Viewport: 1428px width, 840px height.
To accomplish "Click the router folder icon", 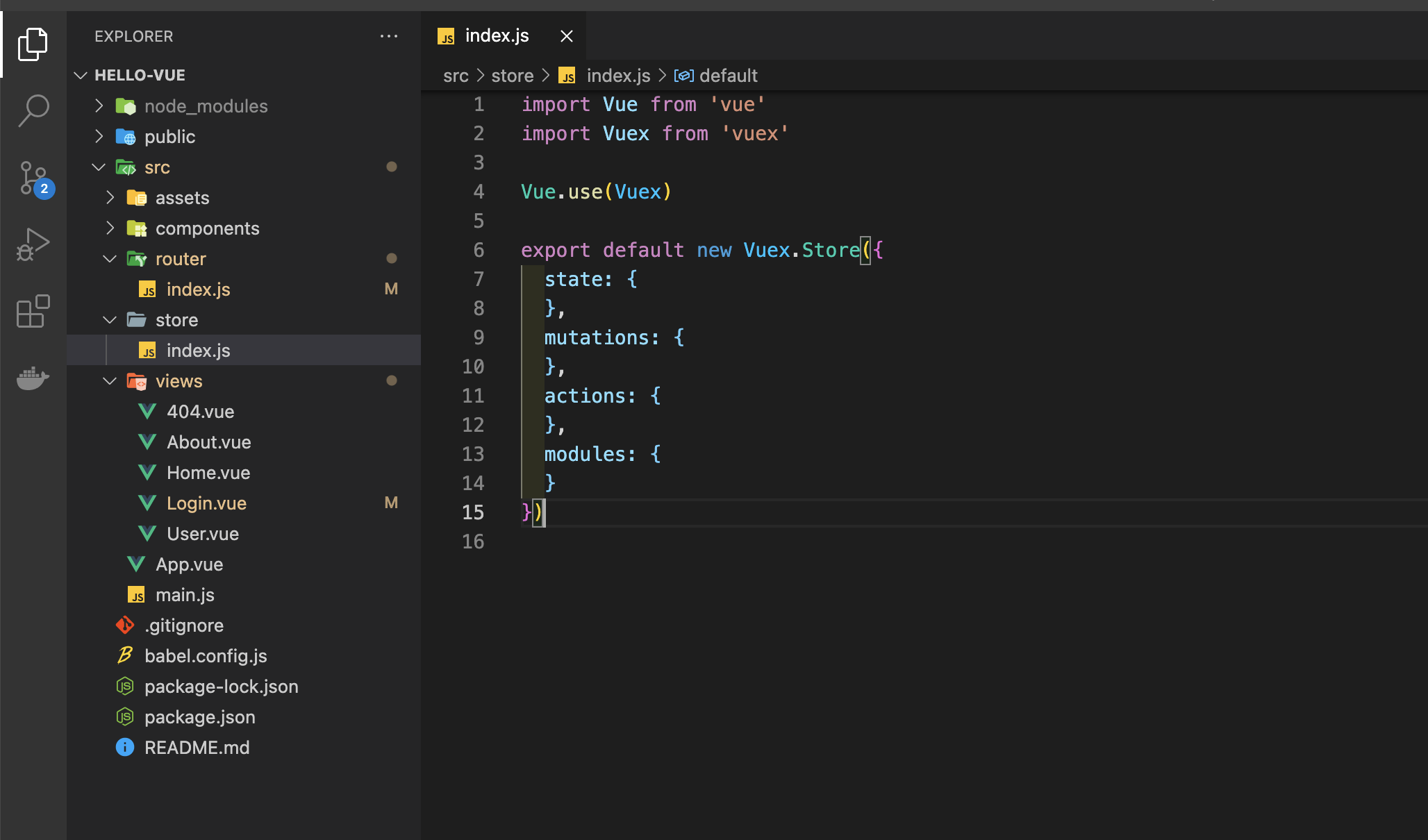I will click(x=137, y=259).
